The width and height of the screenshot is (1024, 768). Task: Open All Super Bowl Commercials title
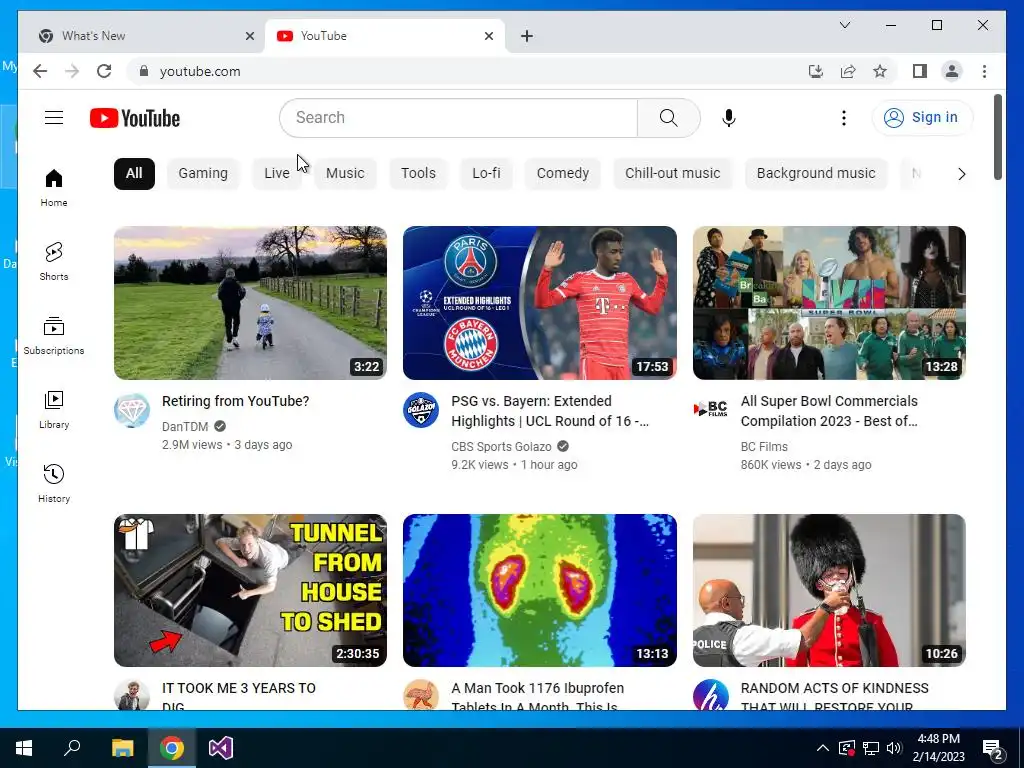[829, 411]
